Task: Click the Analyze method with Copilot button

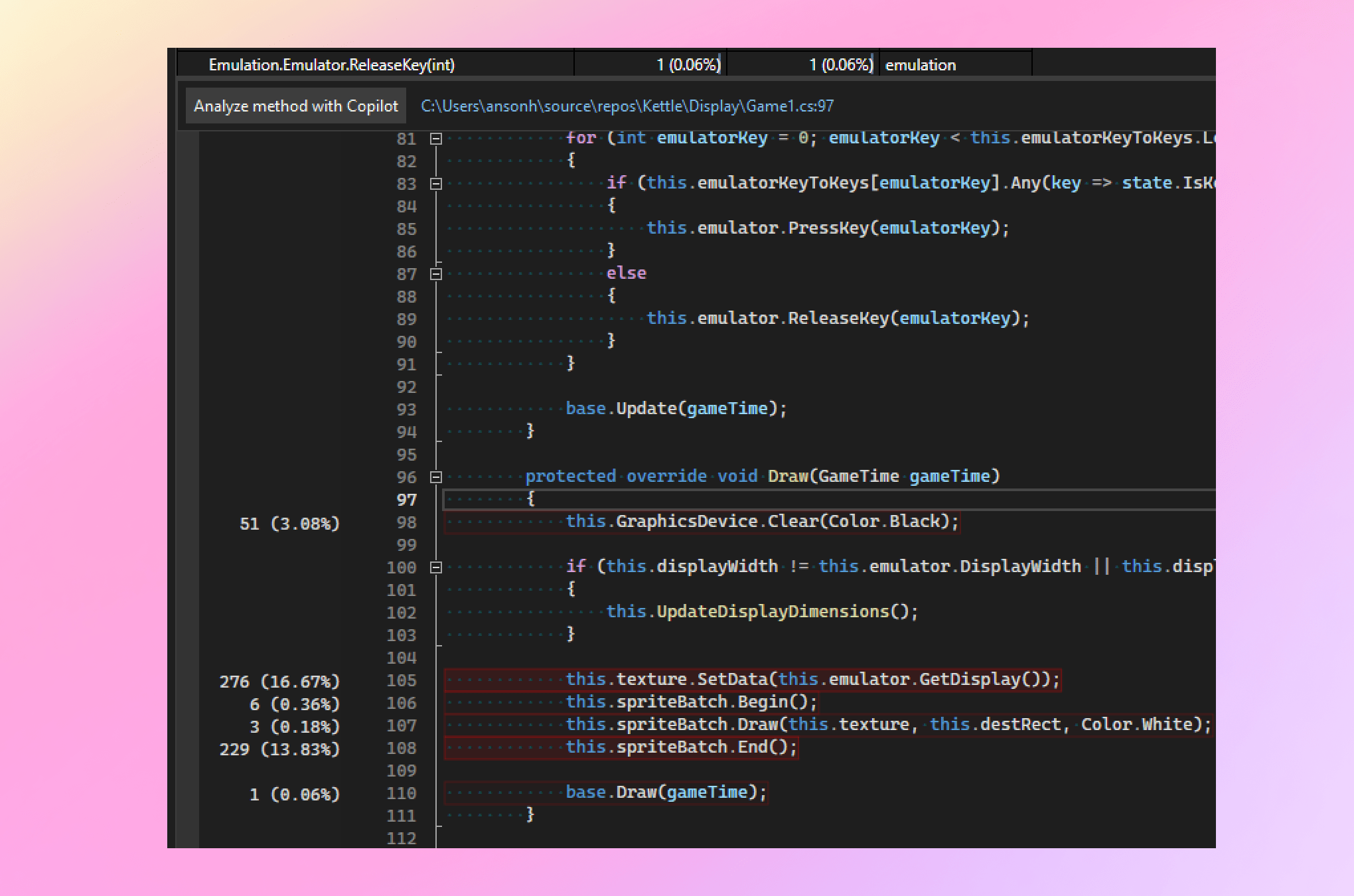Action: click(x=296, y=106)
